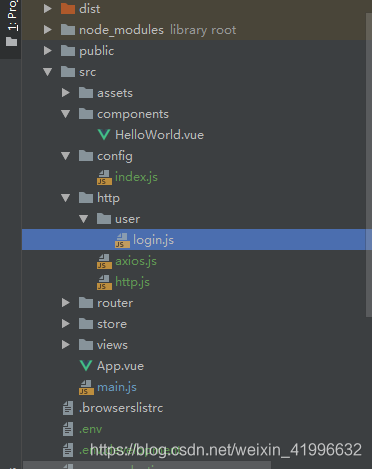Expand the views folder arrow
The height and width of the screenshot is (469, 372).
[x=66, y=345]
